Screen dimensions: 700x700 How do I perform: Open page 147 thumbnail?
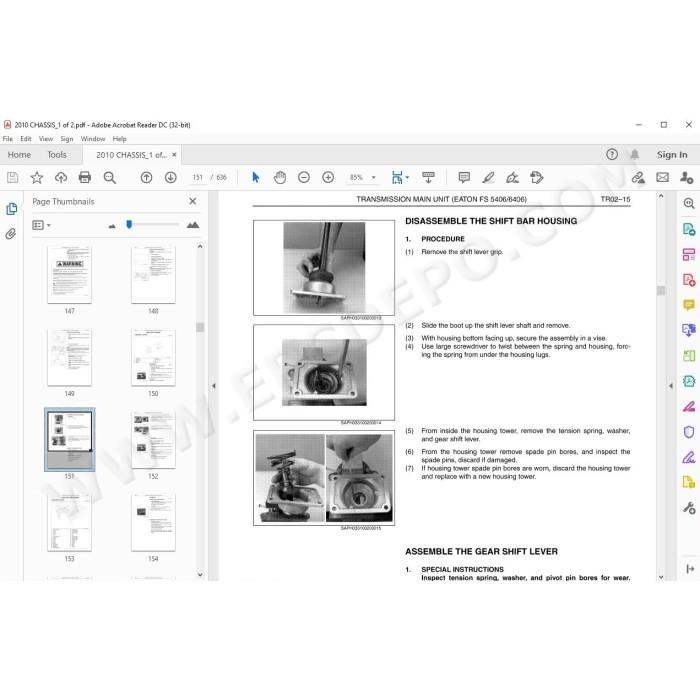click(x=70, y=275)
